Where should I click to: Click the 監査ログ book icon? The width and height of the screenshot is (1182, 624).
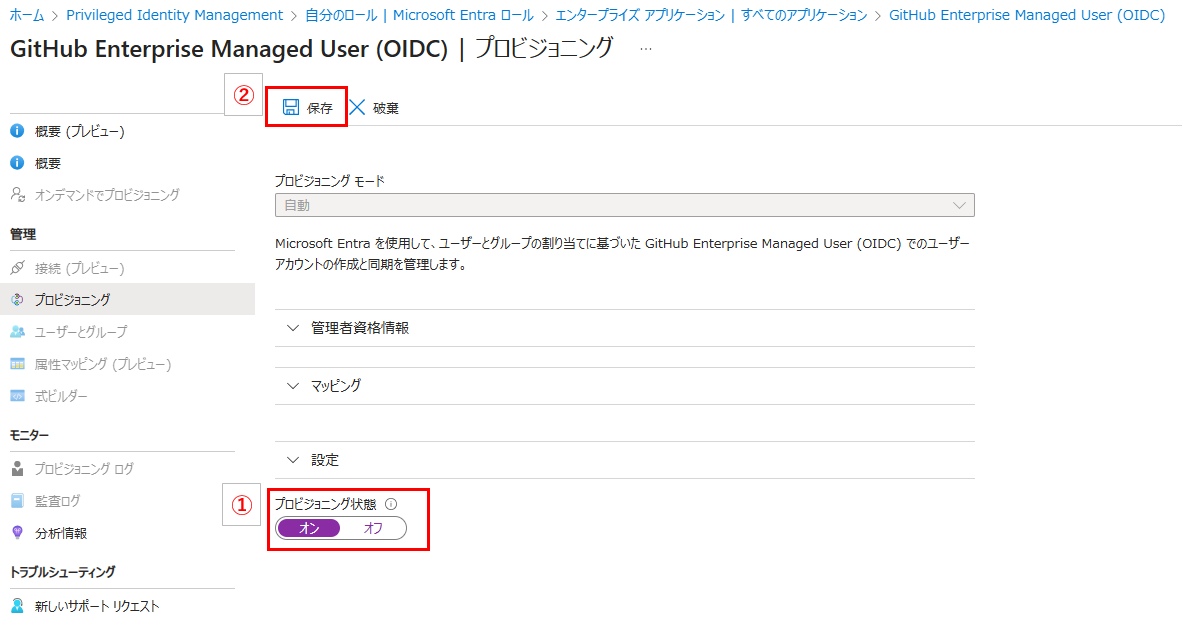pyautogui.click(x=17, y=500)
